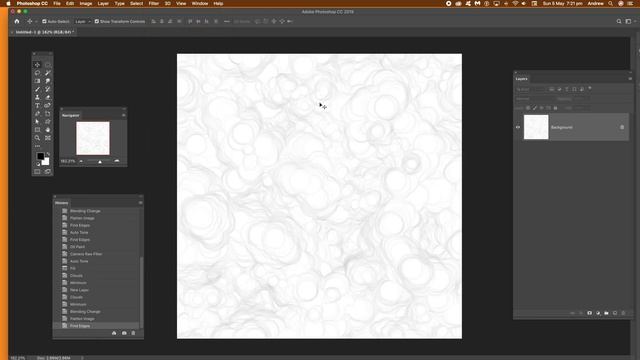Image resolution: width=640 pixels, height=360 pixels.
Task: Toggle Quick Mask mode in the toolbox
Action: point(37,172)
